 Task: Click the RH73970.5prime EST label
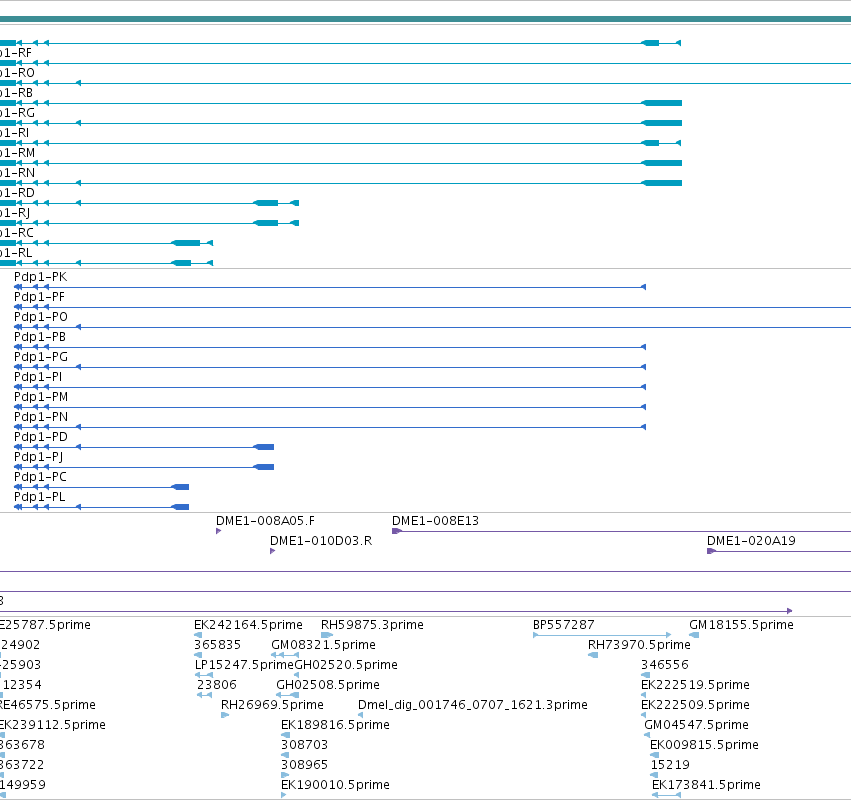click(x=639, y=645)
